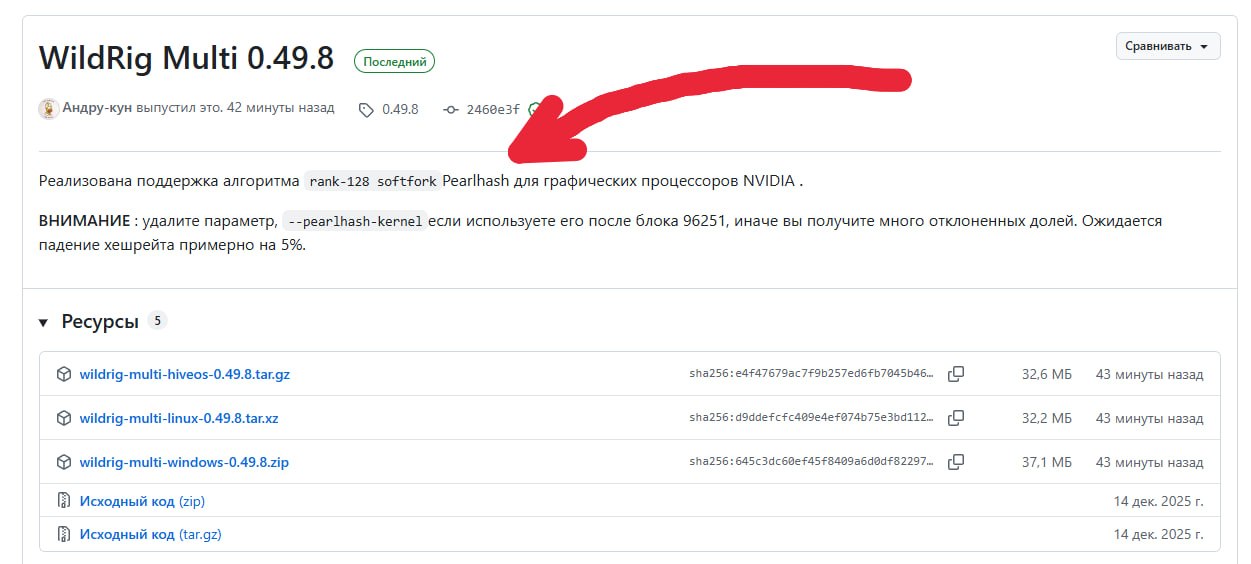The height and width of the screenshot is (564, 1251).
Task: Open the 0.49.8 tag link
Action: pyautogui.click(x=400, y=109)
